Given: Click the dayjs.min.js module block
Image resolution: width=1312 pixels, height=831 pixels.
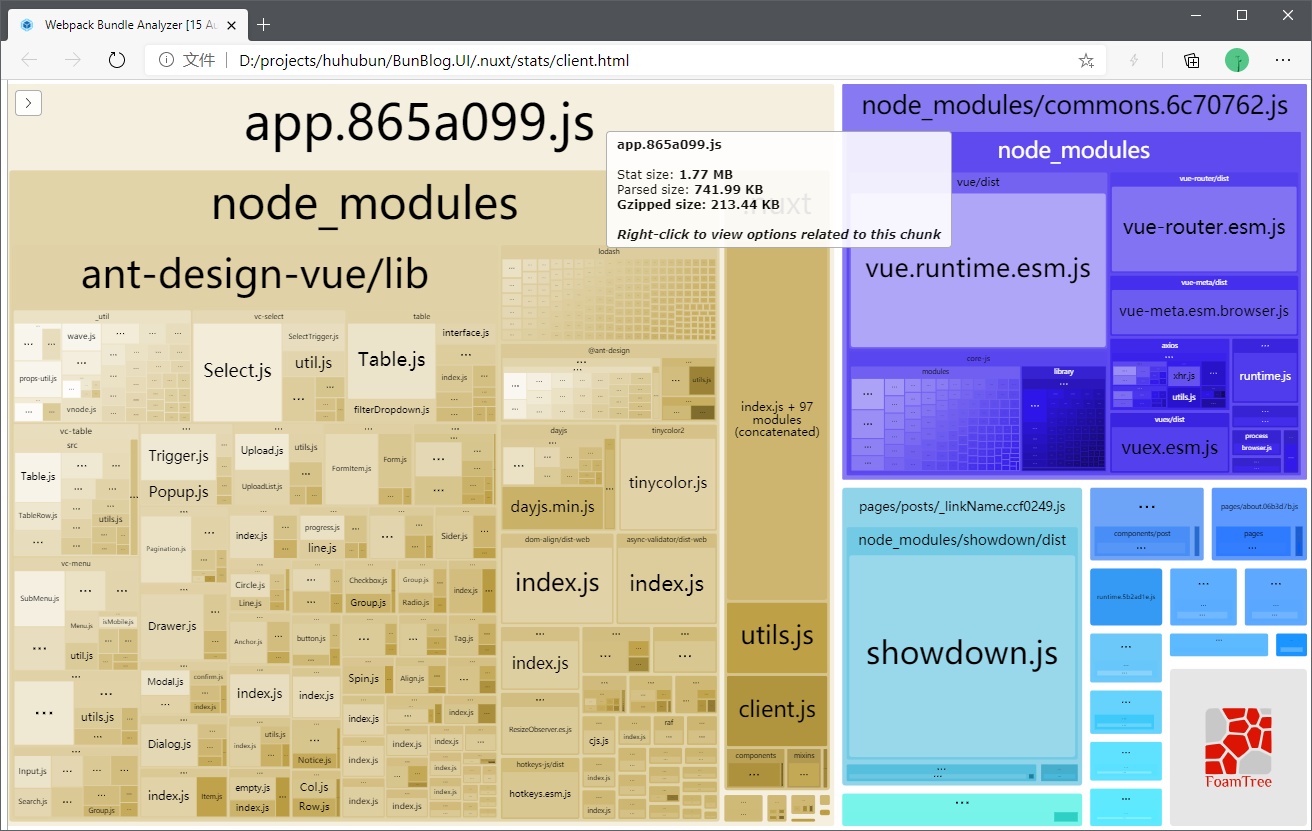Looking at the screenshot, I should coord(552,507).
